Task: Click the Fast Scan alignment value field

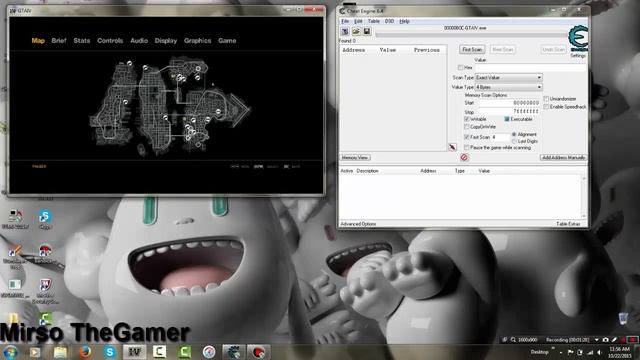Action: point(500,137)
